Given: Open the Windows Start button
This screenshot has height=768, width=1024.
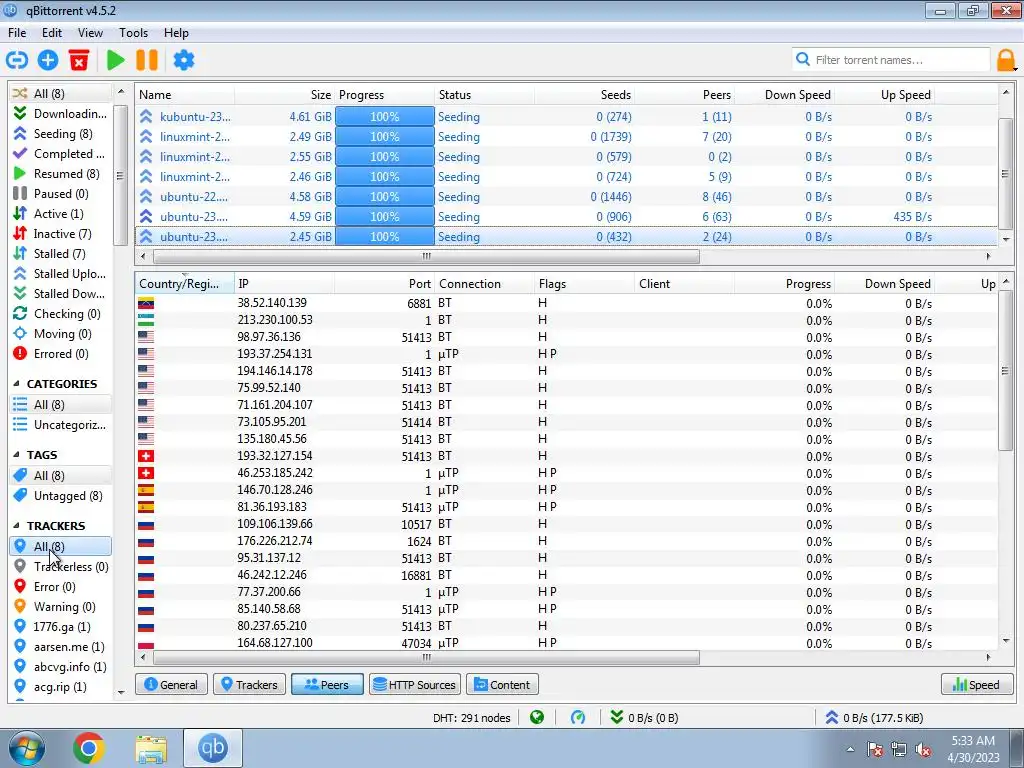Looking at the screenshot, I should pyautogui.click(x=27, y=748).
